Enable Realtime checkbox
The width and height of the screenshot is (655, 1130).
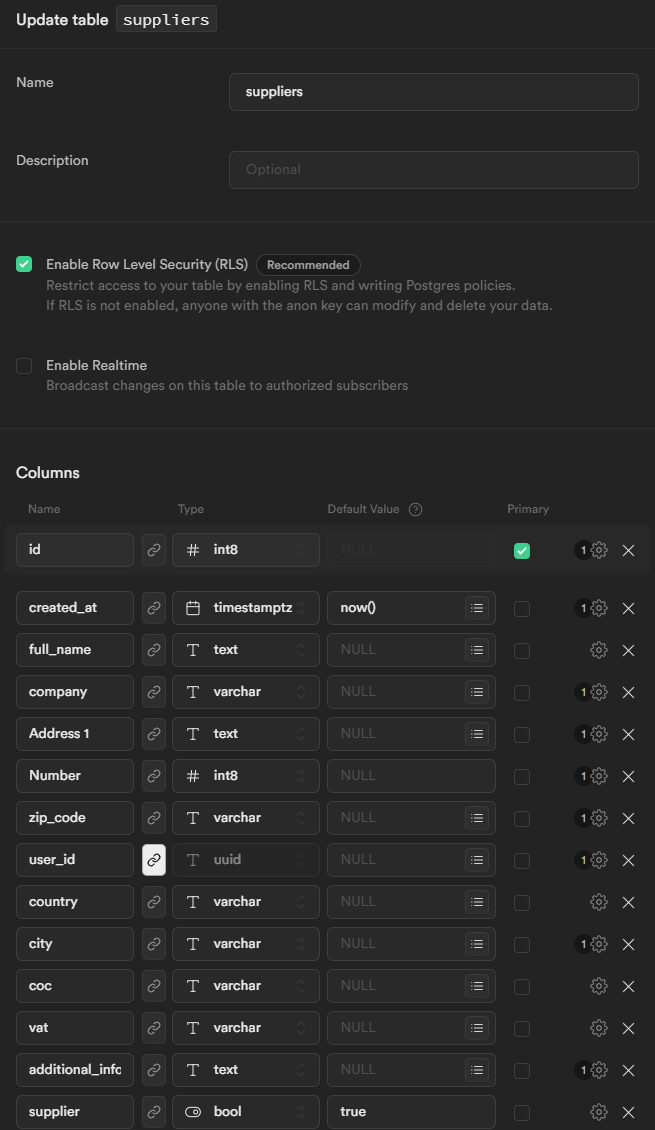[x=24, y=366]
